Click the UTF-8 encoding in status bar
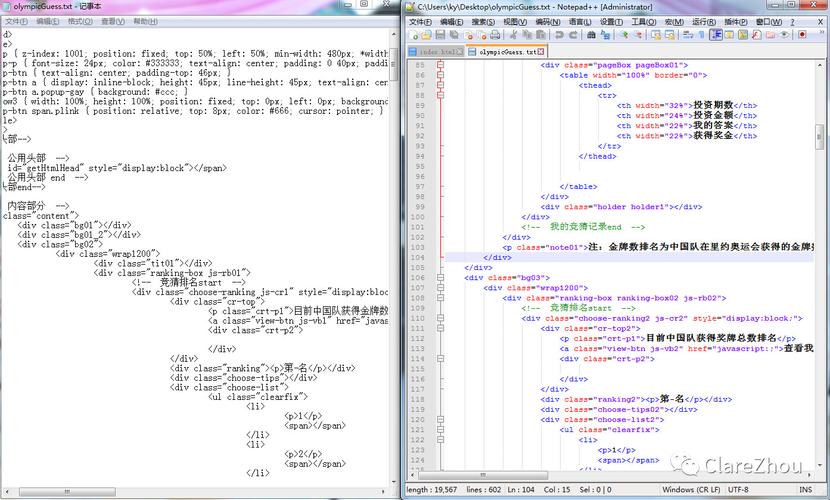This screenshot has height=500, width=830. click(x=737, y=489)
